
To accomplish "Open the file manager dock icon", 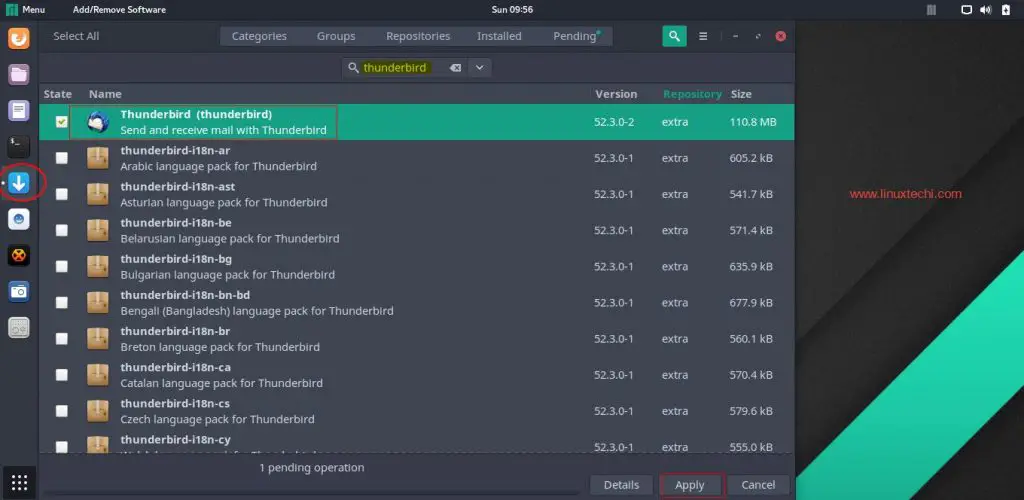I will 19,74.
